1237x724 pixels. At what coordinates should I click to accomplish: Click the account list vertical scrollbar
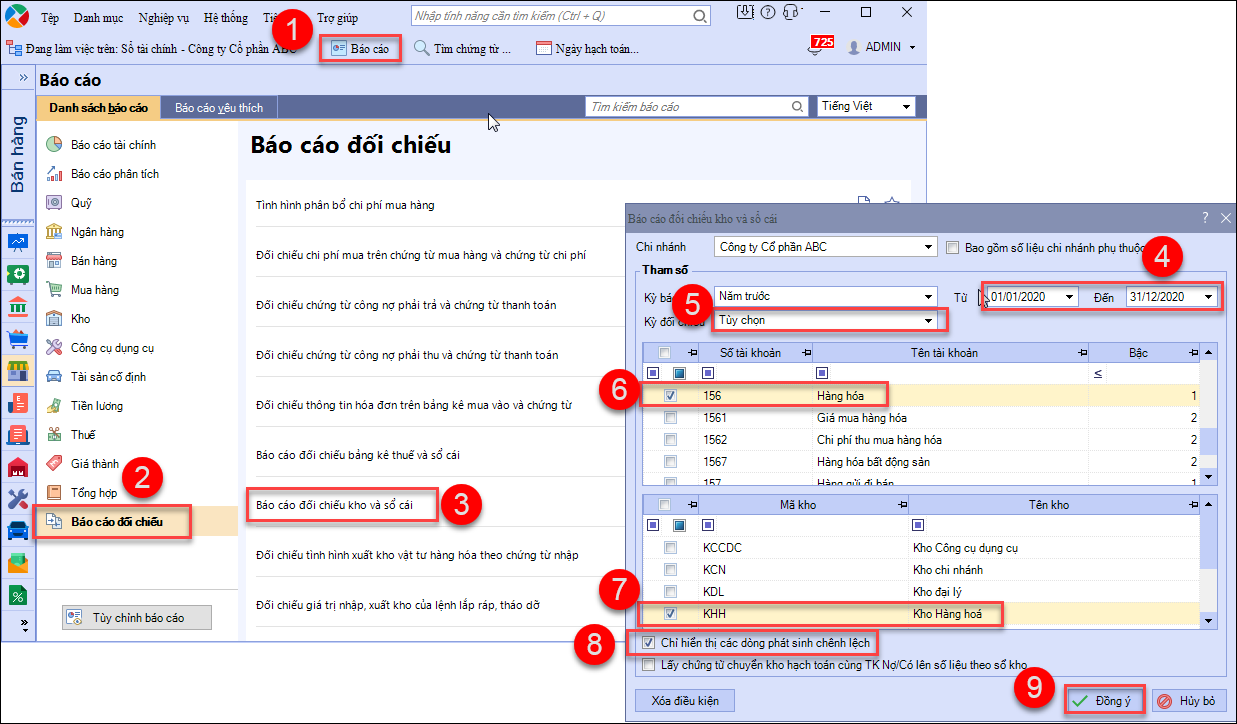click(x=1209, y=440)
